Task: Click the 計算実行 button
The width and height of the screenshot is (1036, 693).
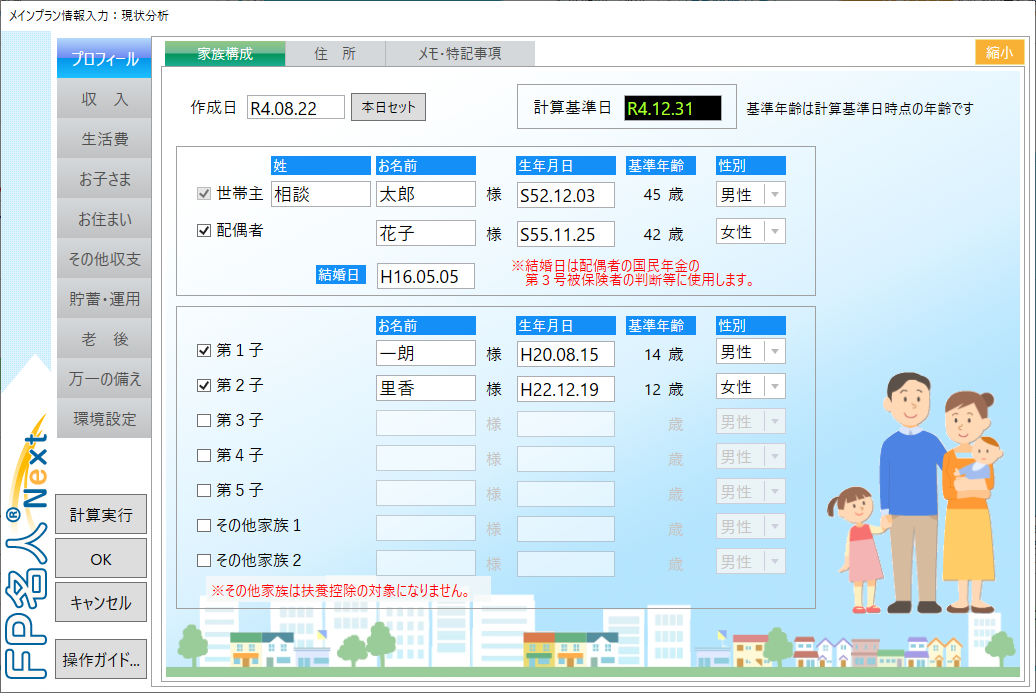Action: [x=101, y=514]
